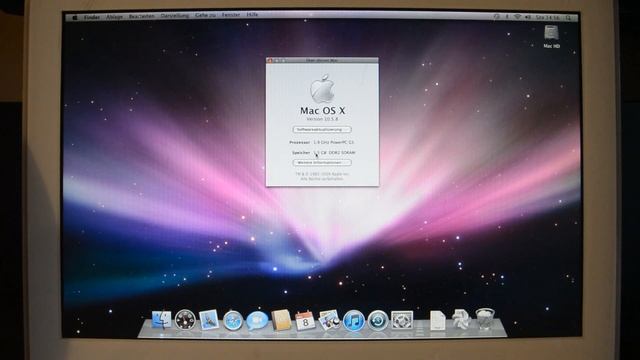Click the Softwareaktualisierung button

322,130
